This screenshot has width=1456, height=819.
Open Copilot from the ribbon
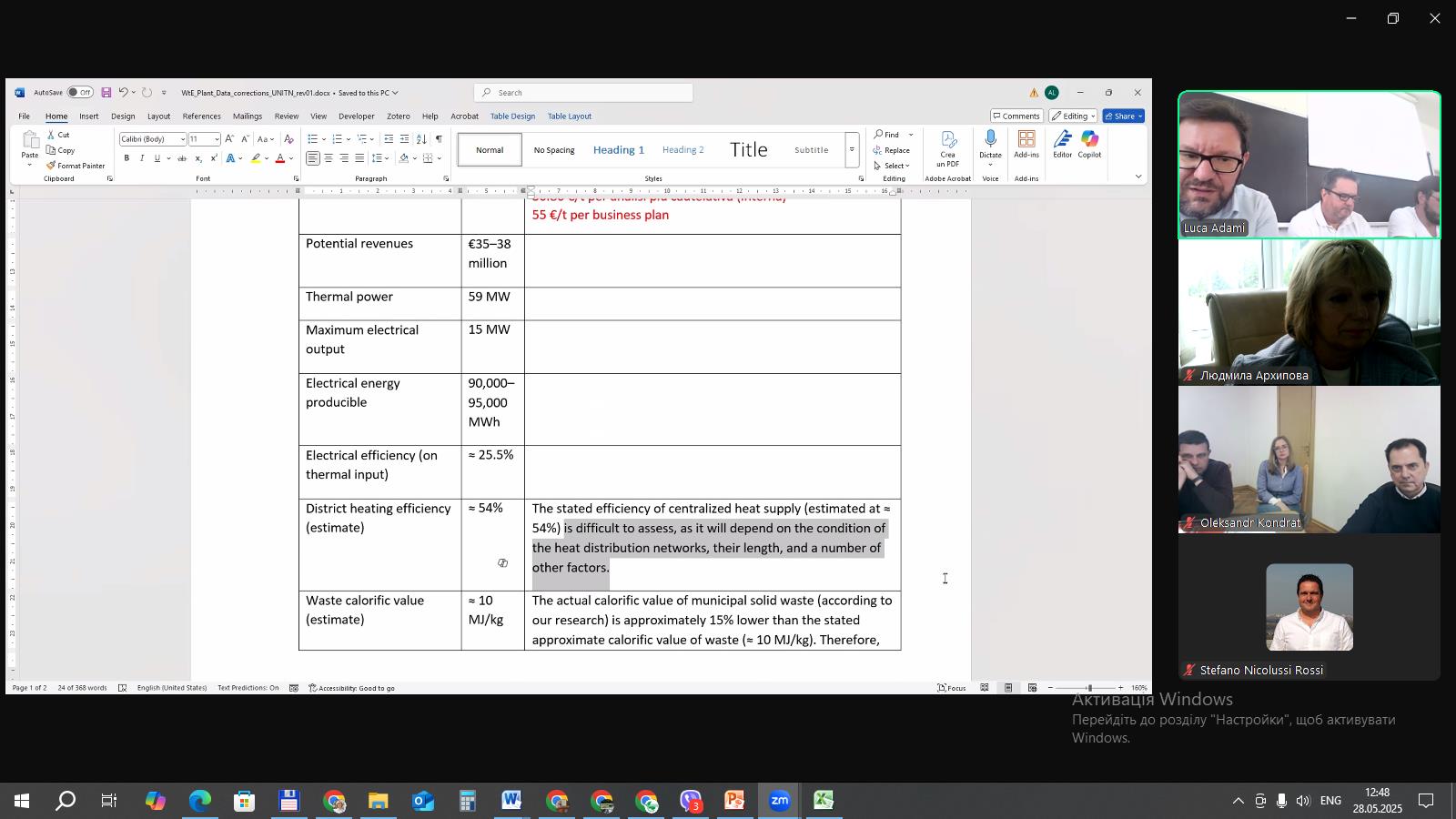click(1089, 144)
